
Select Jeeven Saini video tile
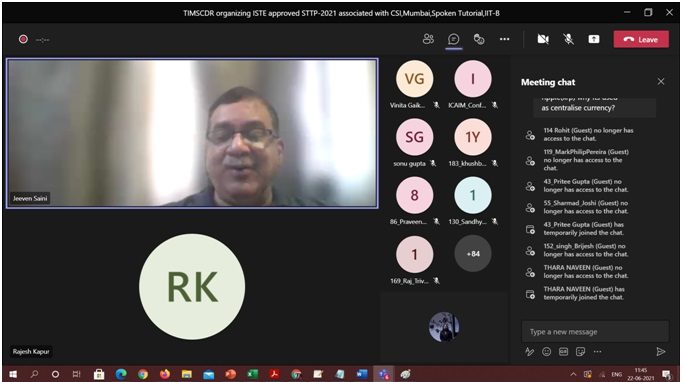pyautogui.click(x=192, y=133)
